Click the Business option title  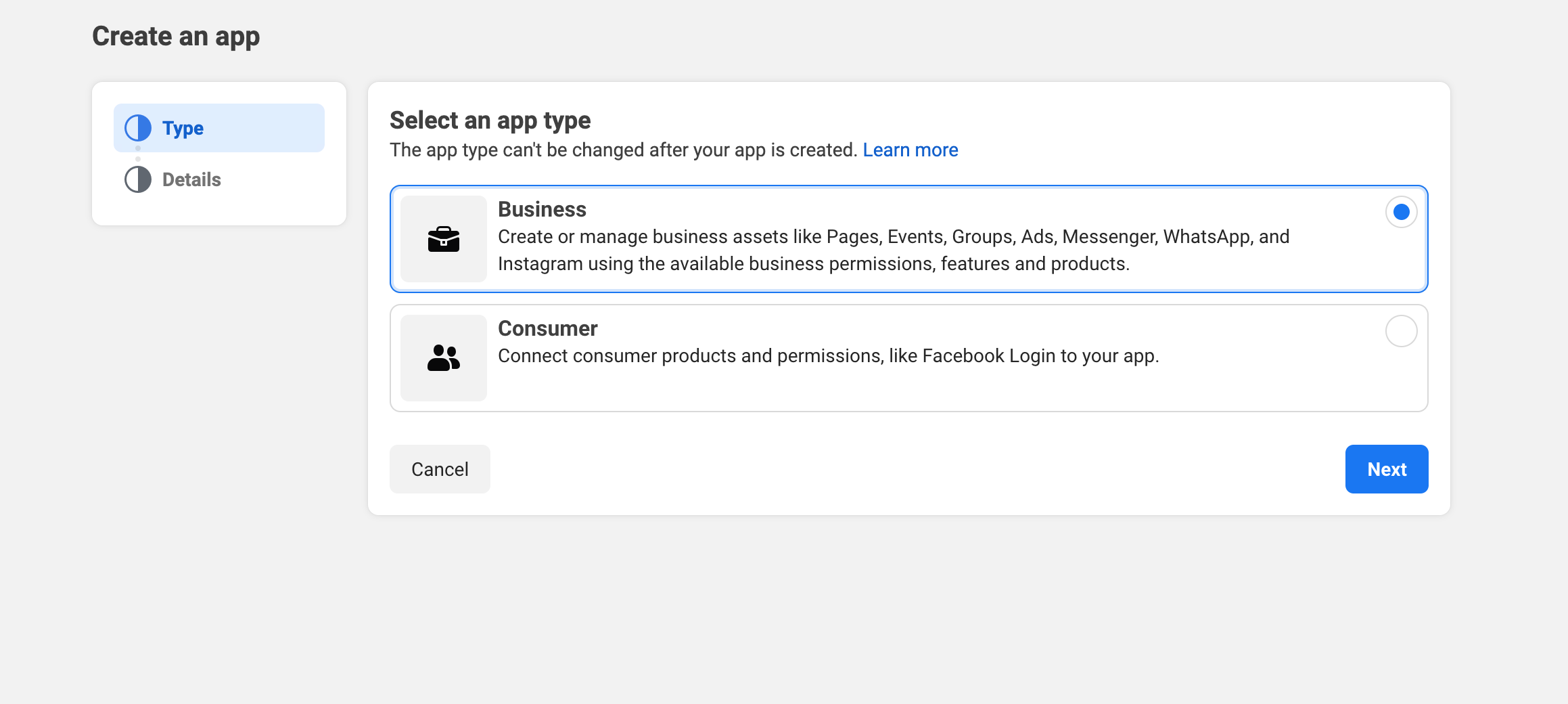click(x=542, y=209)
